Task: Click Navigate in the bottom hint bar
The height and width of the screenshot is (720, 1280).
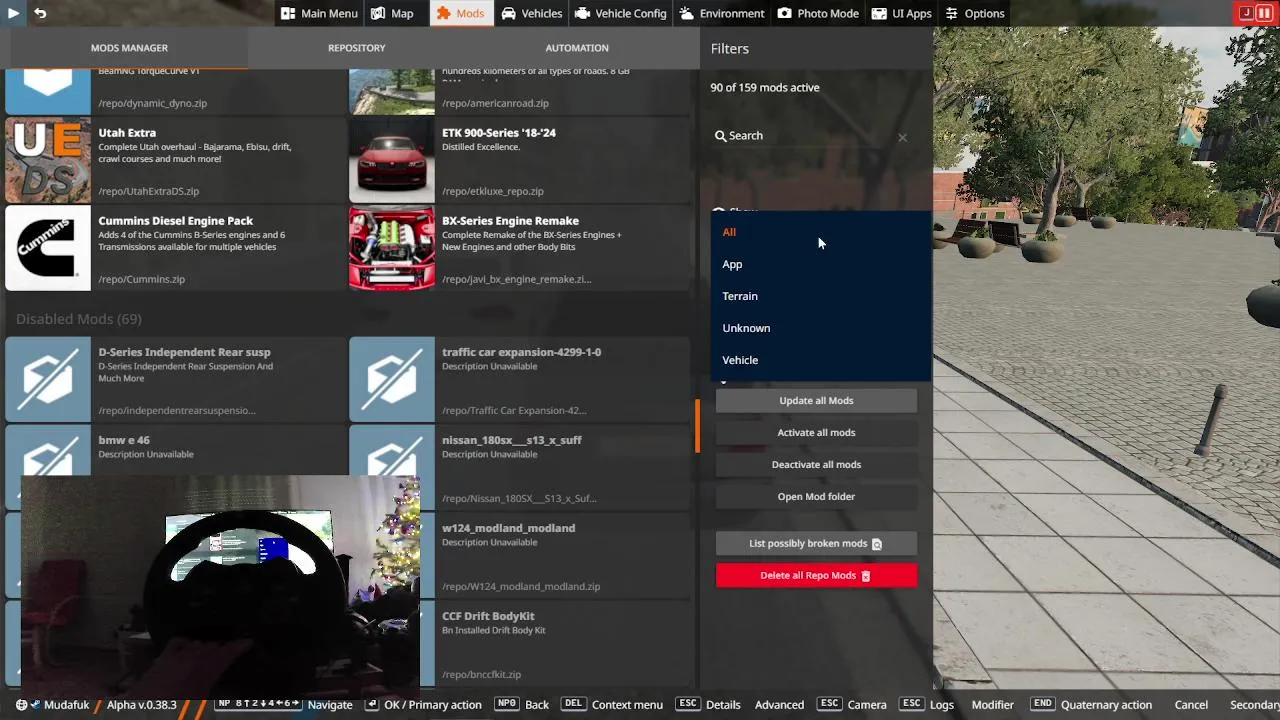Action: coord(330,705)
